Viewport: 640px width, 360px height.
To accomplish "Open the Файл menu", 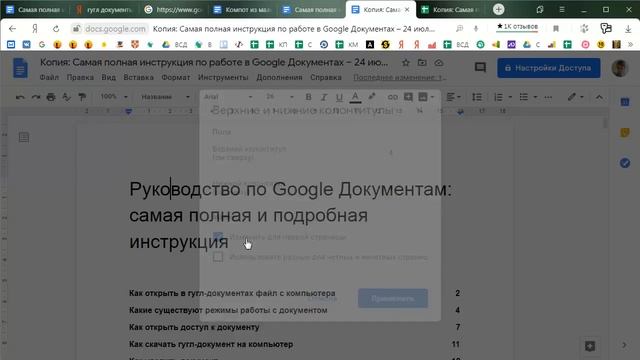I will [49, 78].
